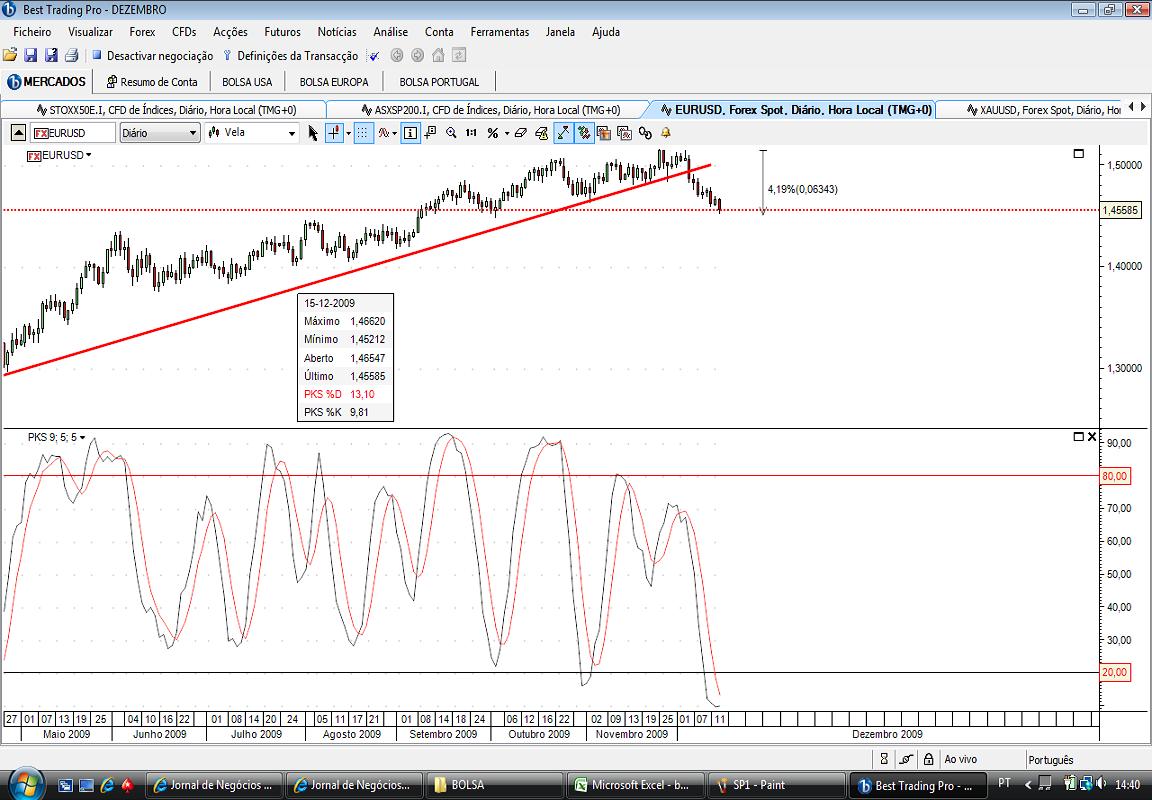Image resolution: width=1152 pixels, height=800 pixels.
Task: Toggle the green-red trading arrows icon
Action: tap(583, 133)
